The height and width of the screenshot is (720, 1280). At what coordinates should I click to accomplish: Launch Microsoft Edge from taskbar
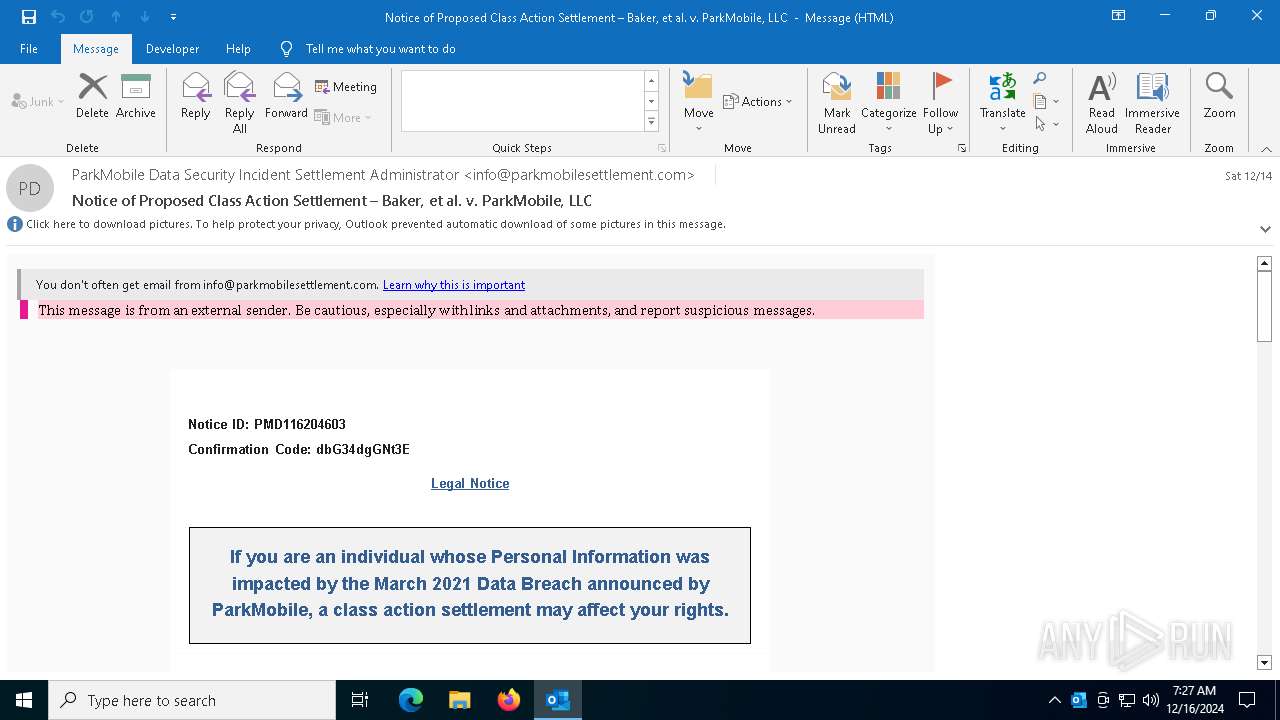click(x=411, y=700)
